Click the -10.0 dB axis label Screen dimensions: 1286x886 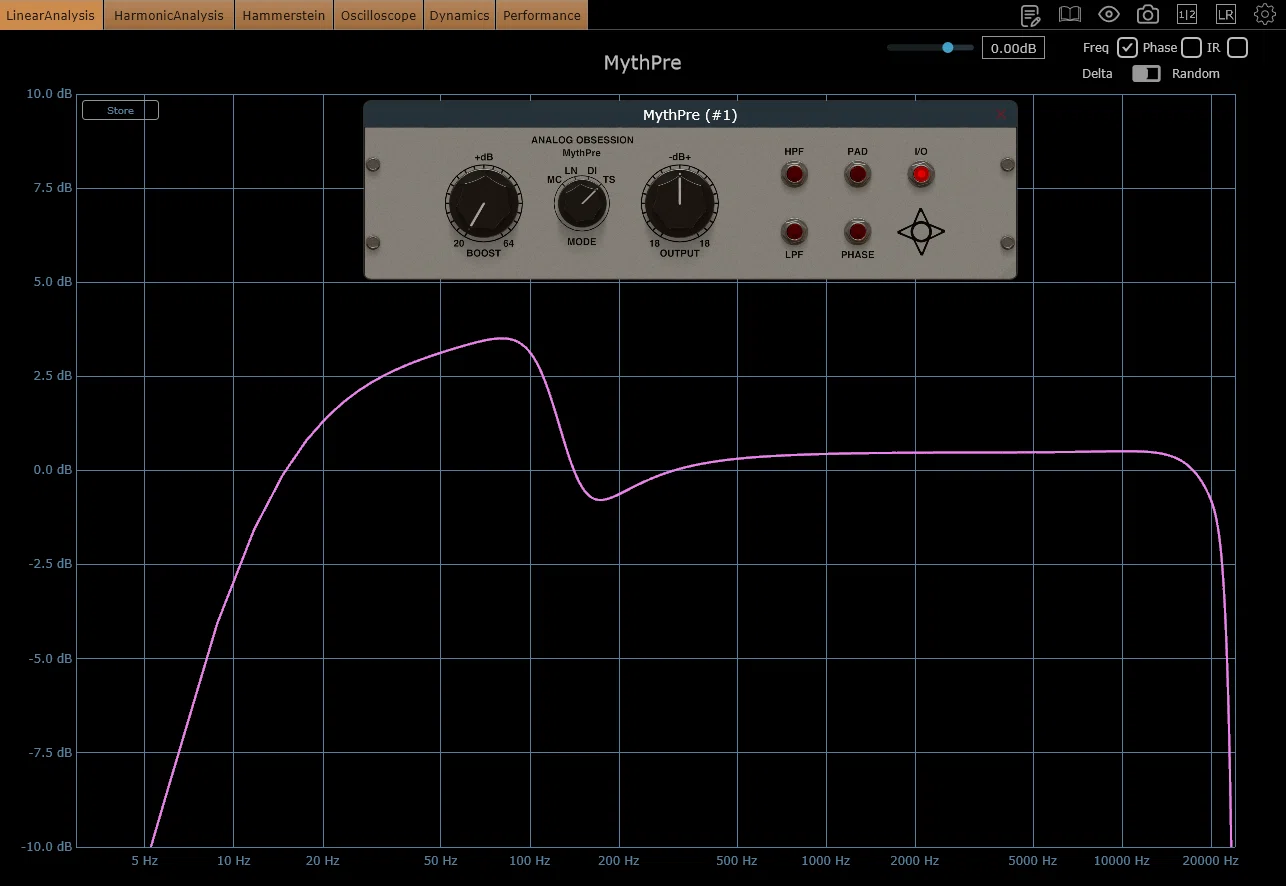point(47,847)
